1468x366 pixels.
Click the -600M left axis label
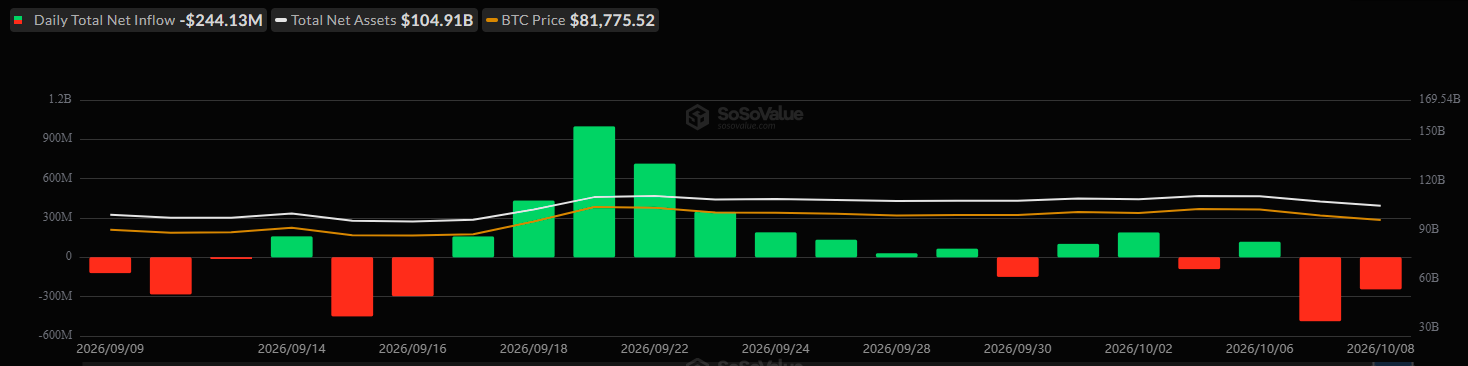(55, 335)
